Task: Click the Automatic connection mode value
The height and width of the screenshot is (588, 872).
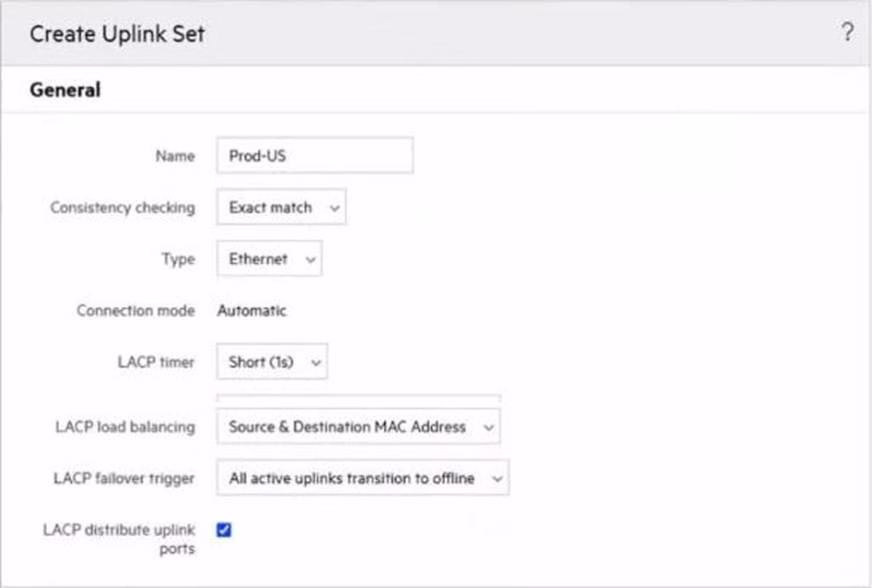Action: [252, 311]
